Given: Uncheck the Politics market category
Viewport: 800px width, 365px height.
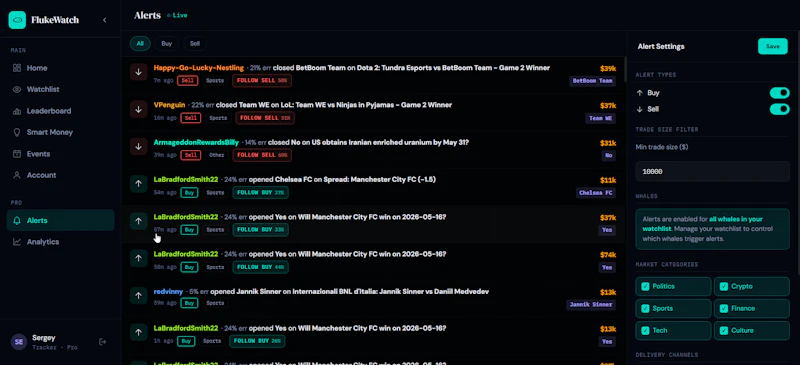Looking at the screenshot, I should pos(673,286).
